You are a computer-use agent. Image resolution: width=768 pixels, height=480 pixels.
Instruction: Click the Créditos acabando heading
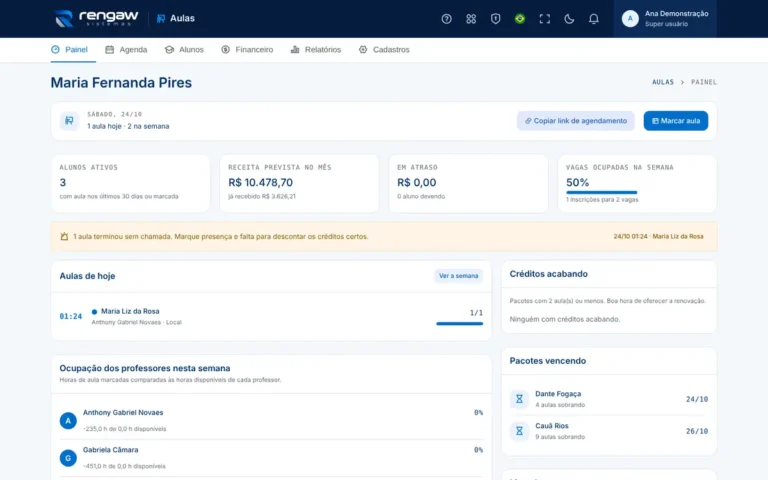[x=549, y=274]
